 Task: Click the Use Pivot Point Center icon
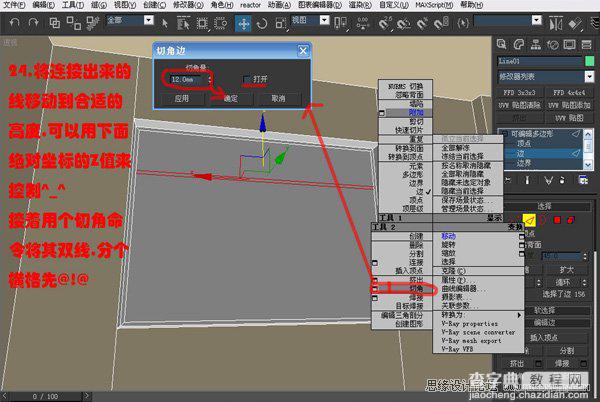(x=340, y=23)
